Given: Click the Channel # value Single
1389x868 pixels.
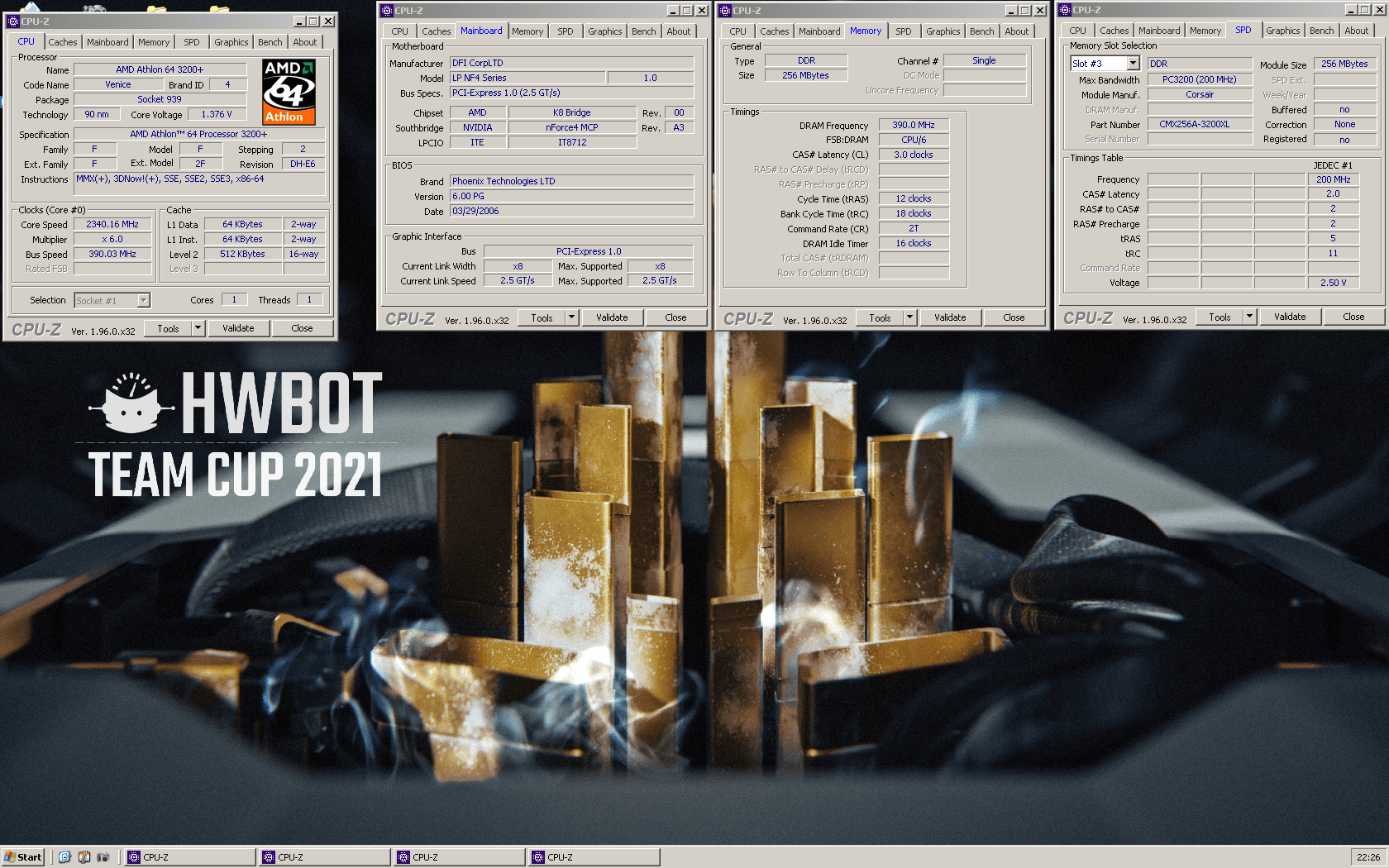Looking at the screenshot, I should point(984,60).
